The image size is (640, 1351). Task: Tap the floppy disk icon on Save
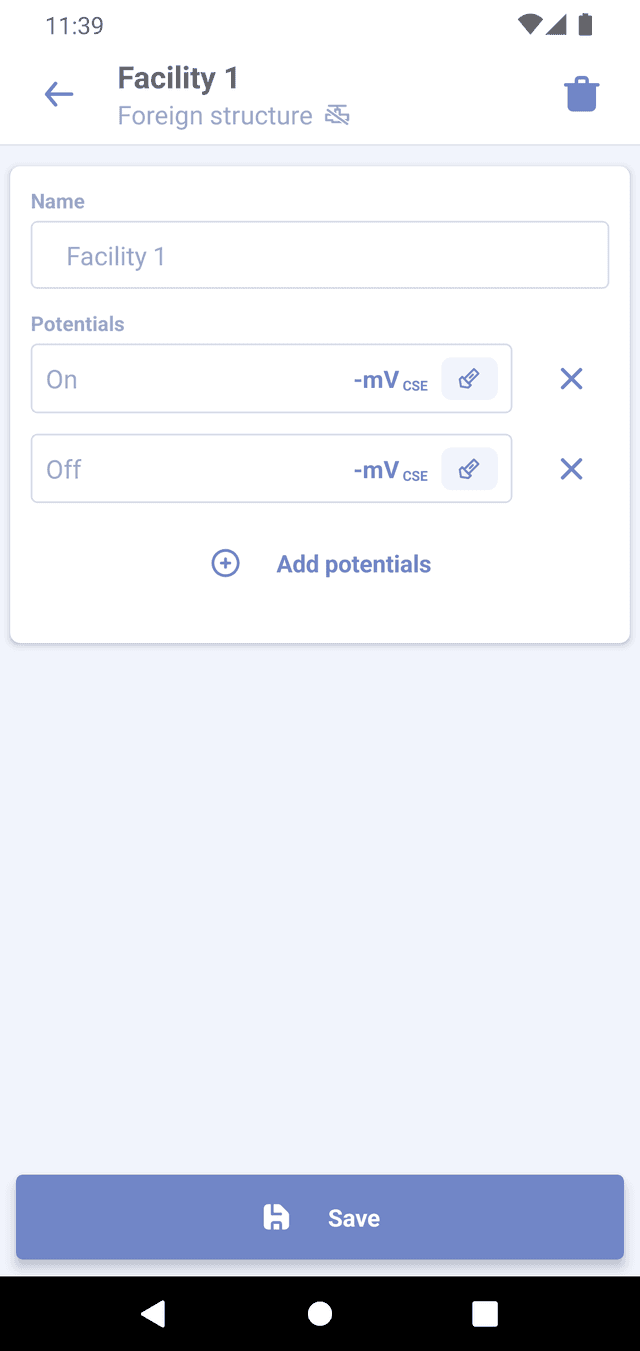coord(276,1217)
